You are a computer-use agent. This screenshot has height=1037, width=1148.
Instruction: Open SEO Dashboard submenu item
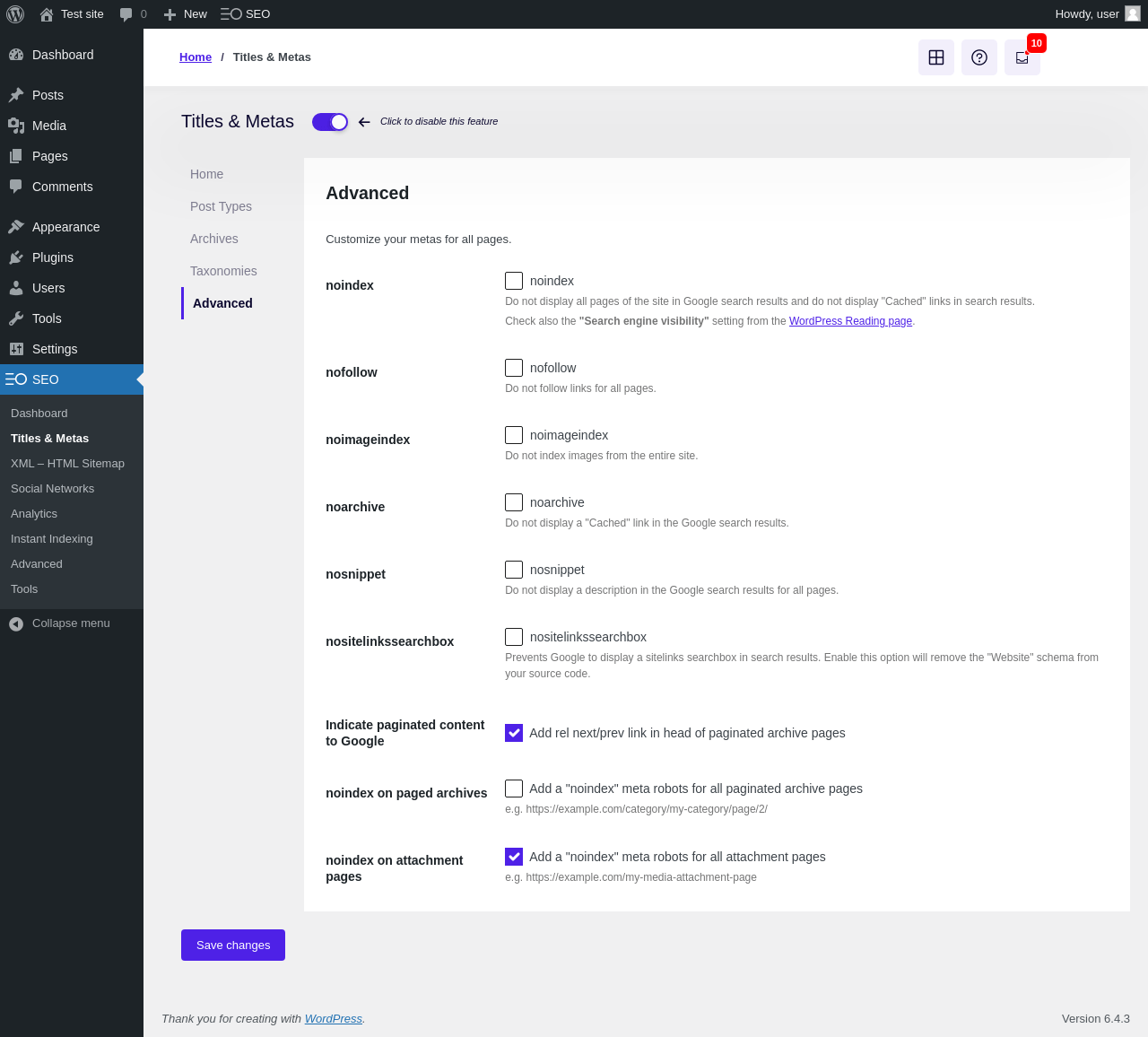[x=39, y=414]
